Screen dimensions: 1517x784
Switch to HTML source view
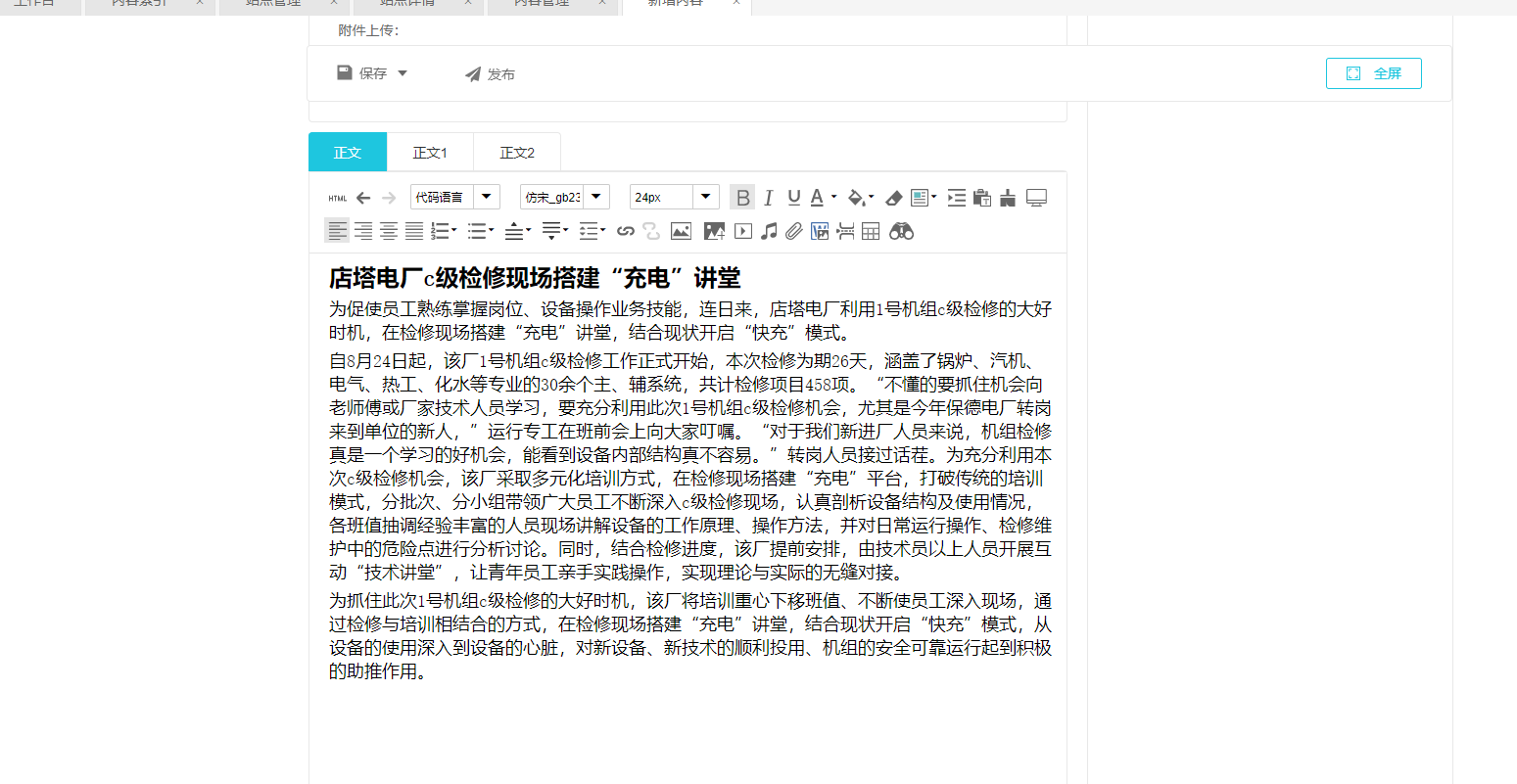pyautogui.click(x=338, y=198)
